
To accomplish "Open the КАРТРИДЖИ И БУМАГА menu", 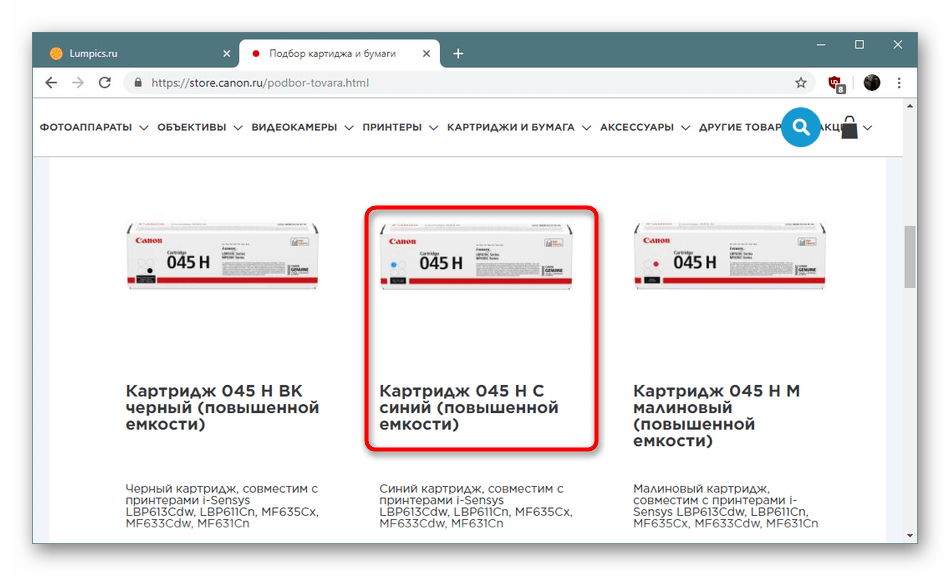I will tap(511, 127).
